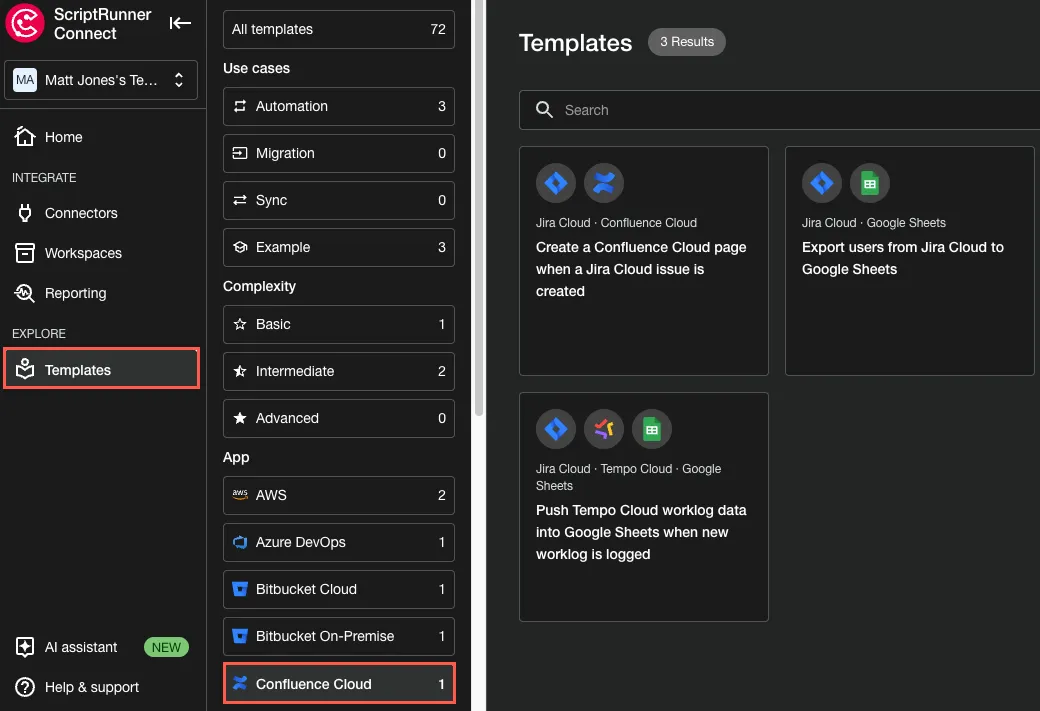Click the 3 Results badge
The height and width of the screenshot is (711, 1040).
(686, 42)
